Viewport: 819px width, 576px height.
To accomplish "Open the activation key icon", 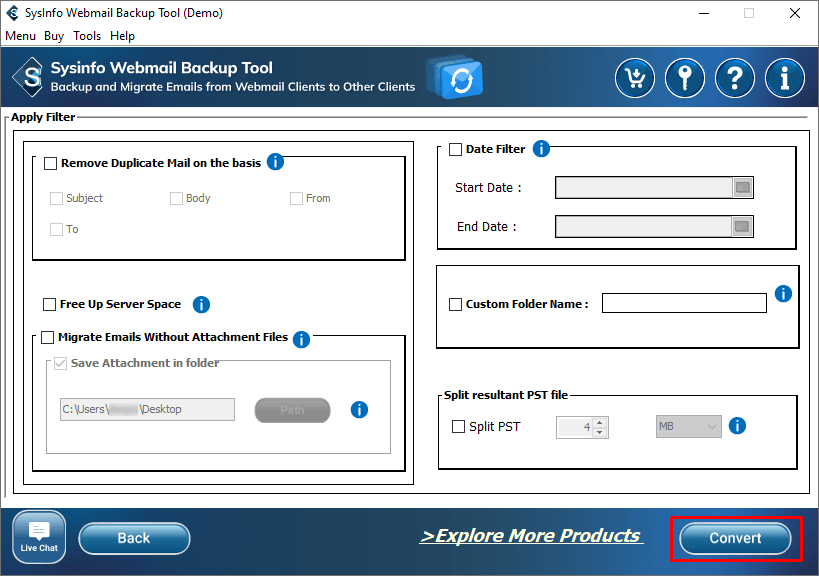I will pos(685,78).
